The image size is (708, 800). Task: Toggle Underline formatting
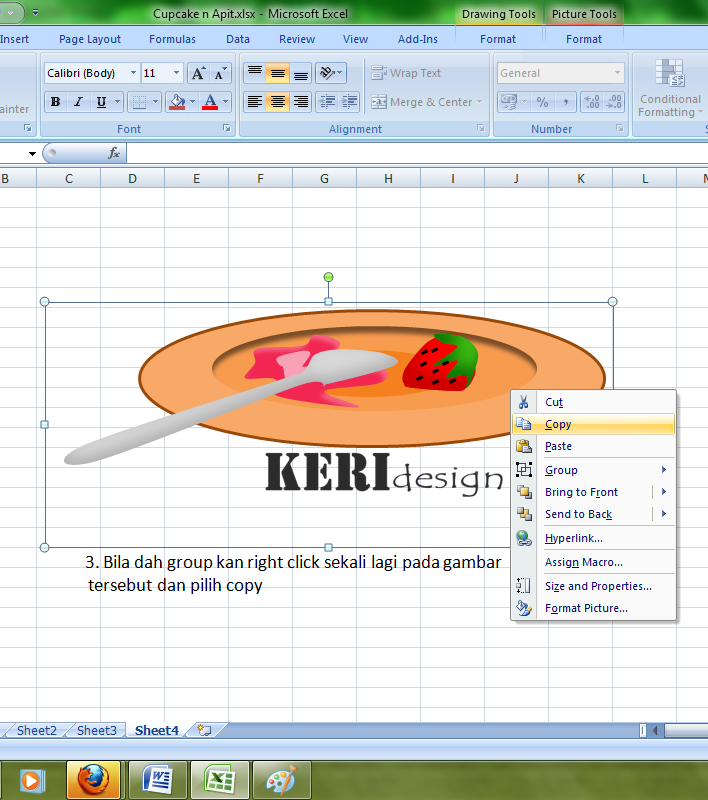pos(101,102)
